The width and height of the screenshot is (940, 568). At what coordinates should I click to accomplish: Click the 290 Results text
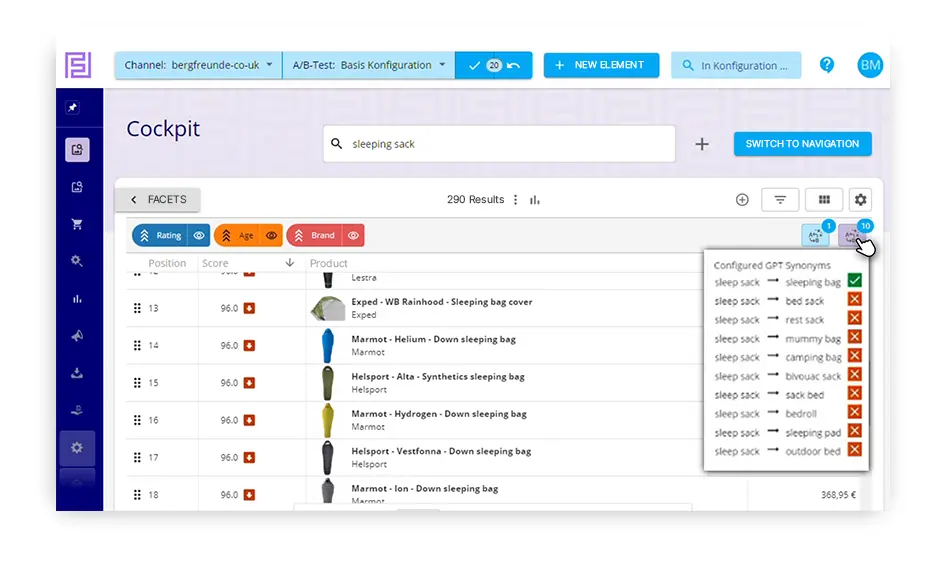(475, 200)
